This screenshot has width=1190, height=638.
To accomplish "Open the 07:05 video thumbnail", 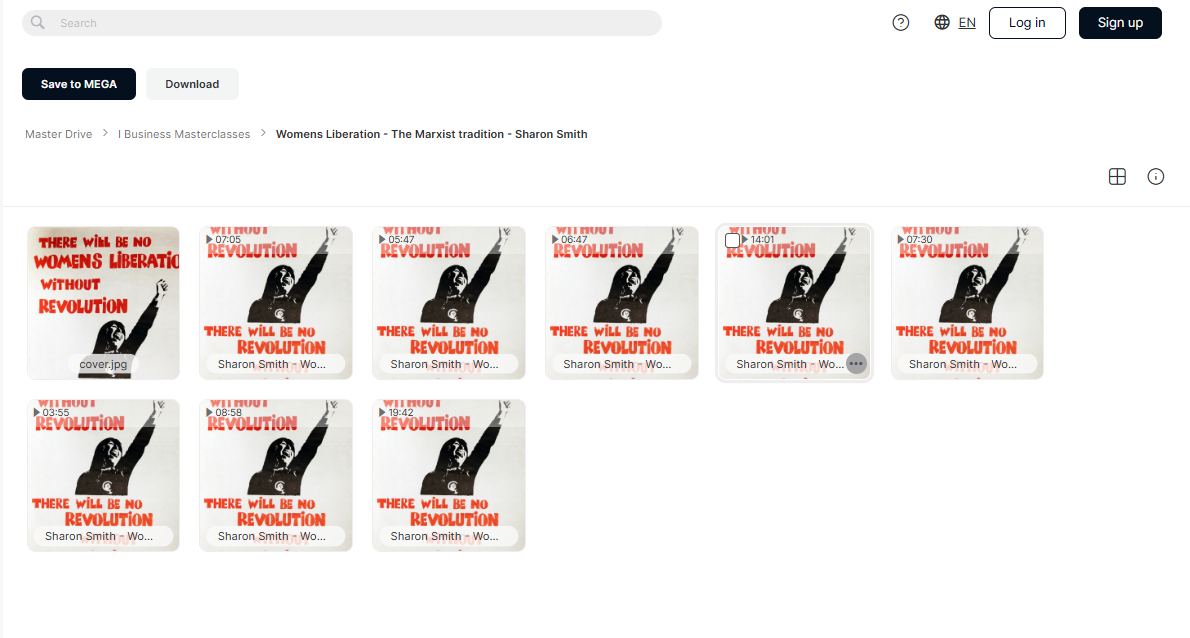I will pyautogui.click(x=275, y=303).
